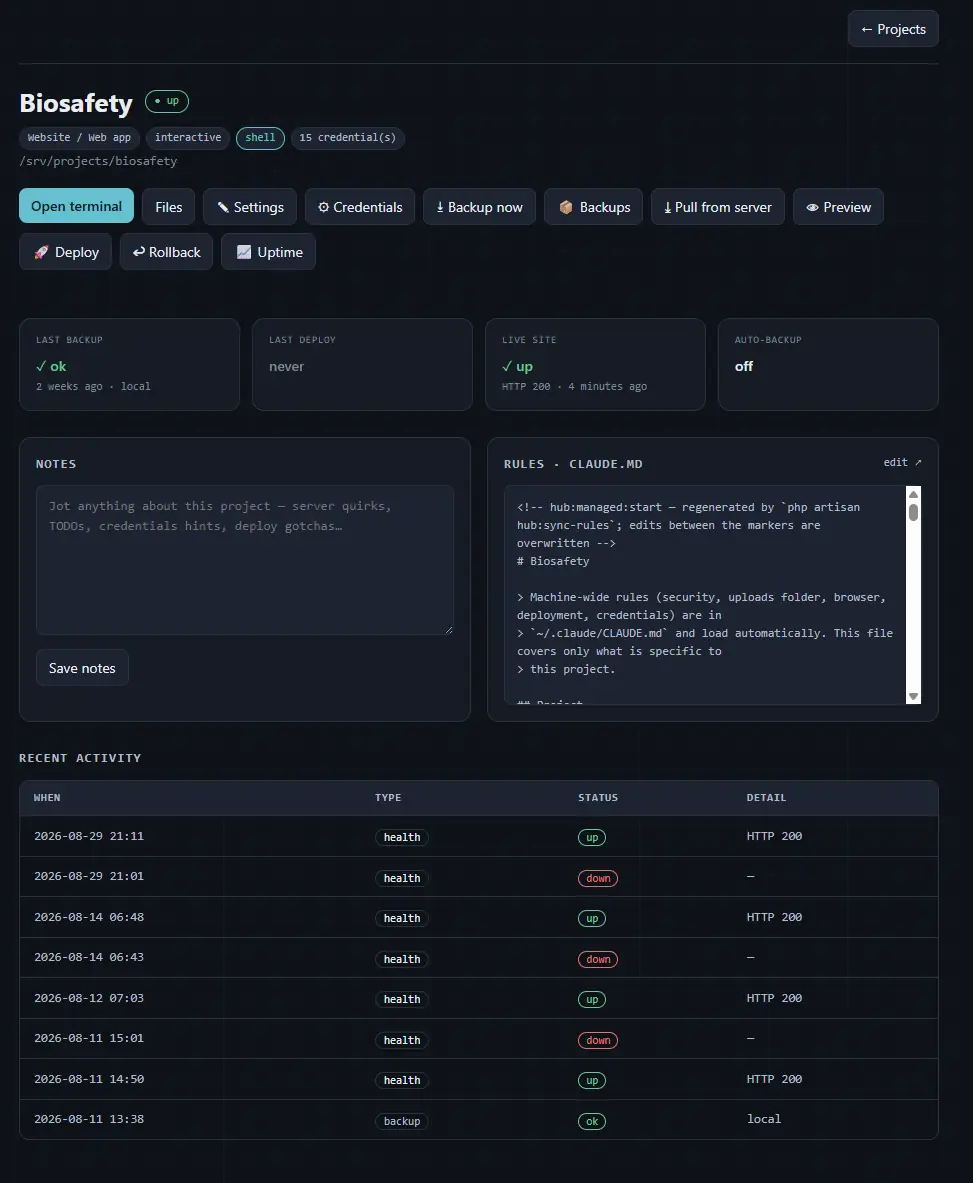Click the rules scrollbar down arrow
This screenshot has height=1183, width=973.
click(x=913, y=696)
